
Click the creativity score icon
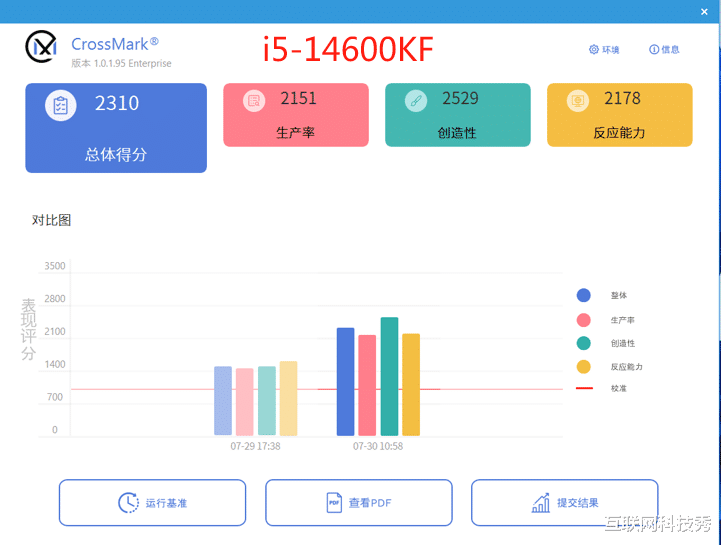[x=416, y=100]
